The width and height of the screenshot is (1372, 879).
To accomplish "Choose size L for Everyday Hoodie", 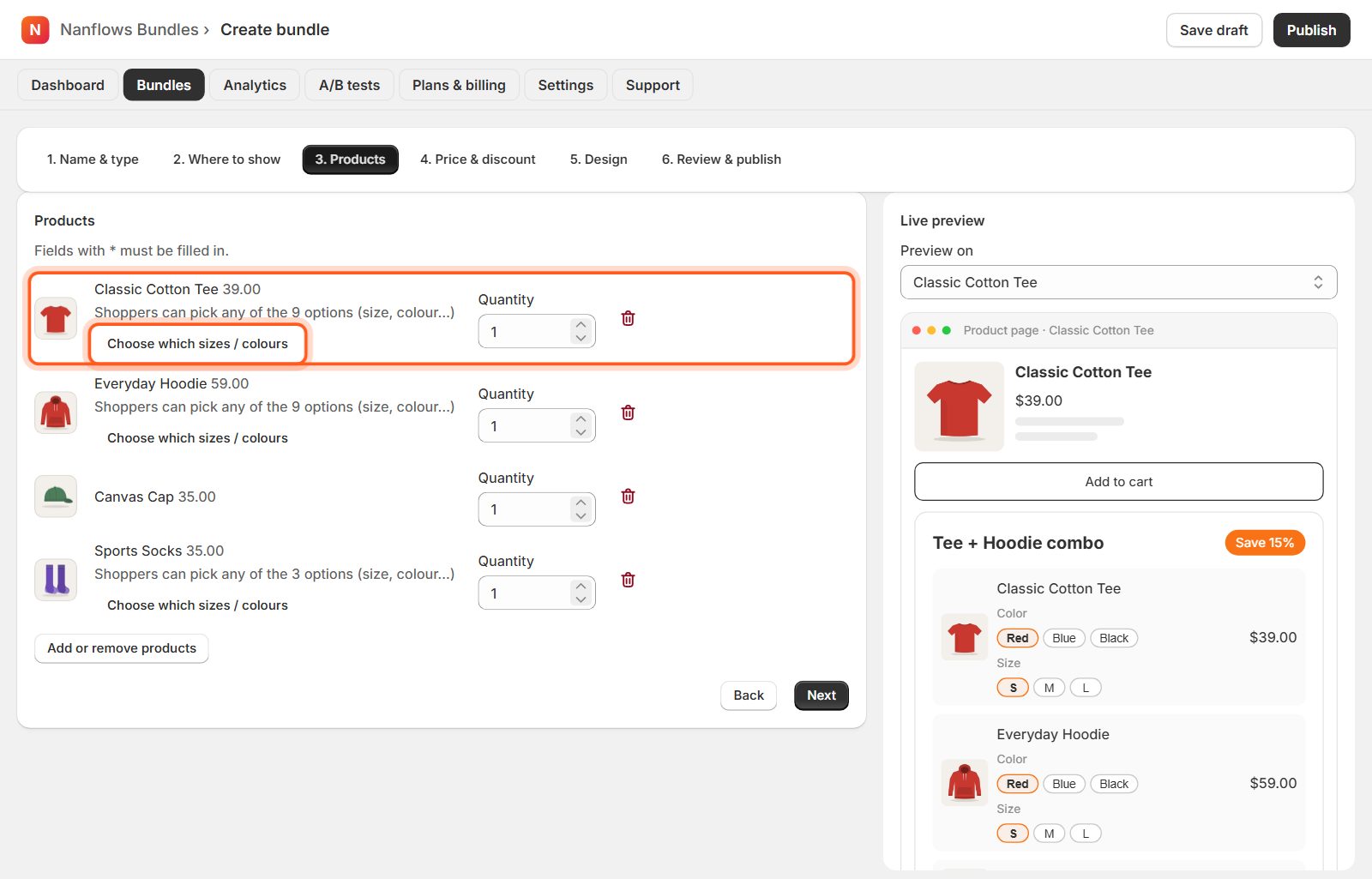I will (1086, 834).
